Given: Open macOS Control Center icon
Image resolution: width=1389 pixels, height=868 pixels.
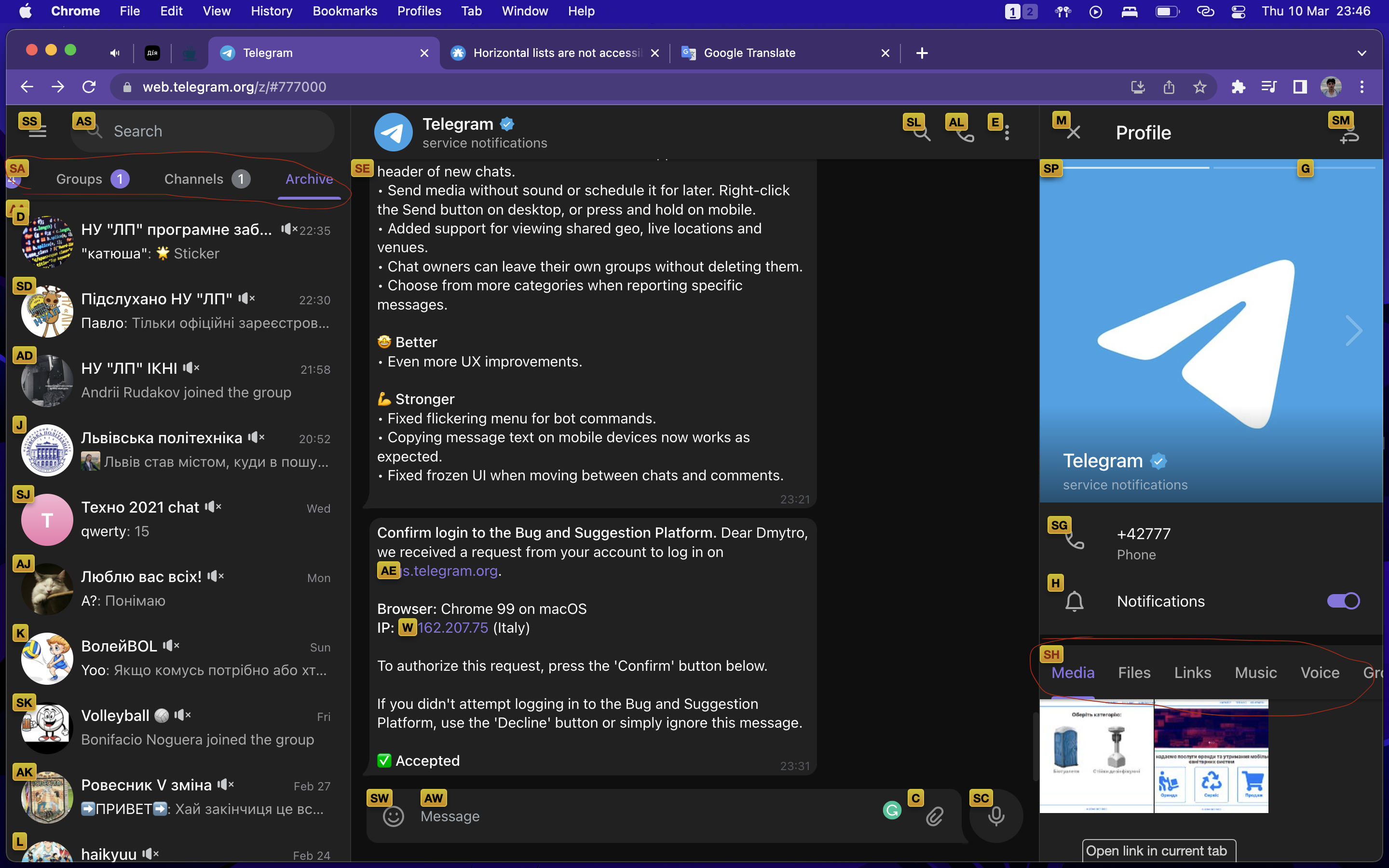Looking at the screenshot, I should [1238, 12].
